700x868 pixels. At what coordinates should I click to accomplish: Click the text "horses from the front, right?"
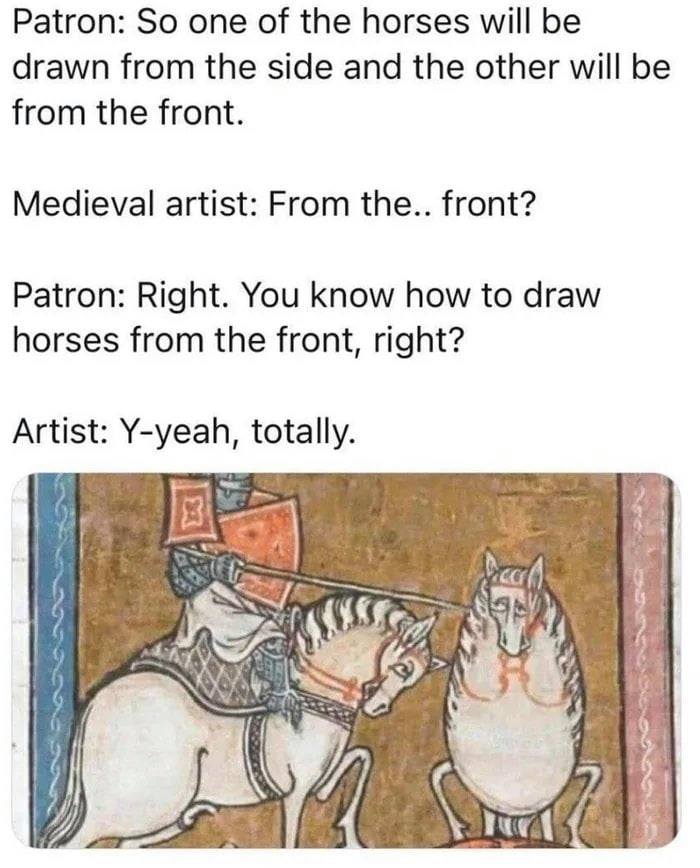236,339
